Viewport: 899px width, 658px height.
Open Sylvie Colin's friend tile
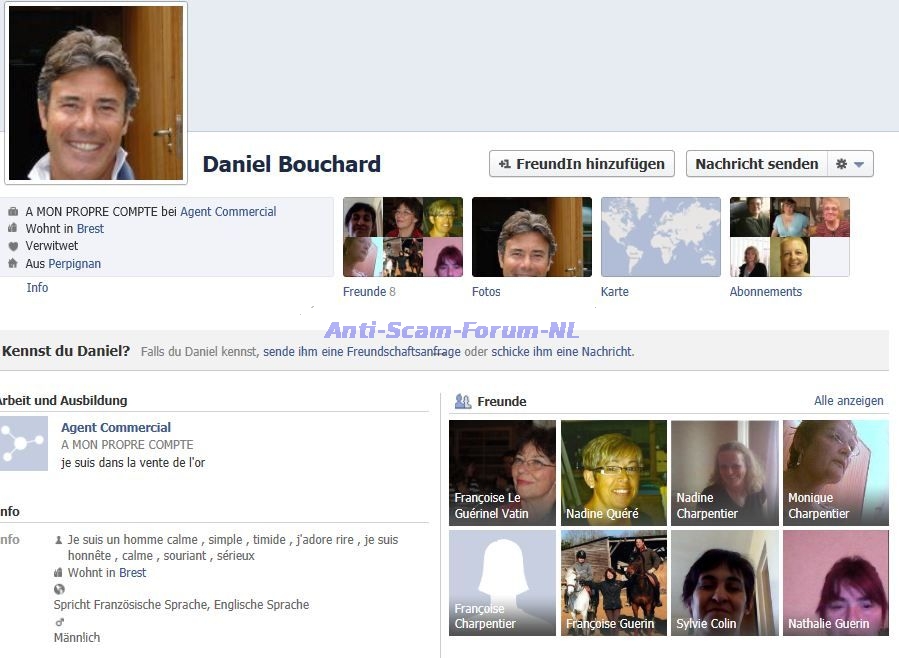coord(724,582)
